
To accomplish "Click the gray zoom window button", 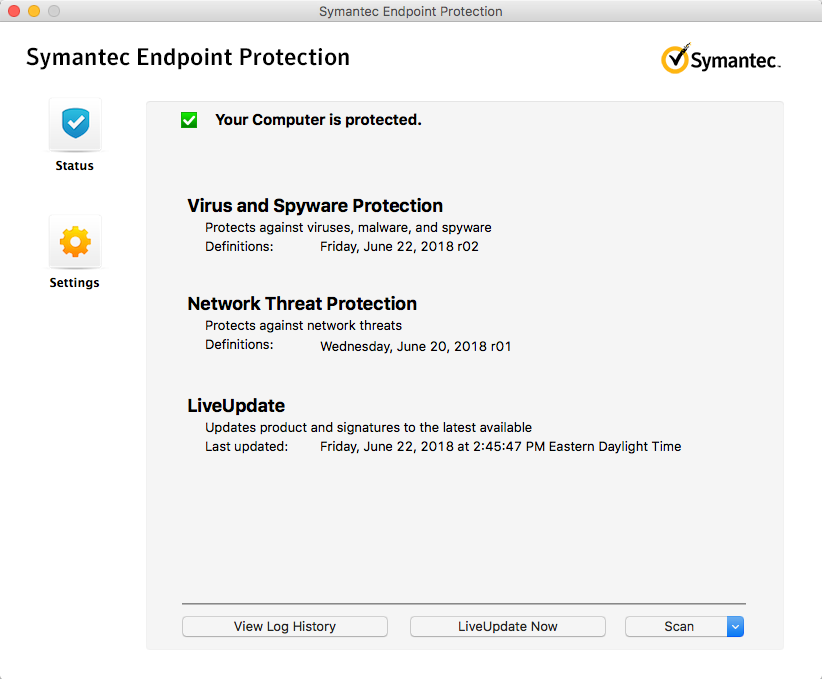I will (x=54, y=11).
